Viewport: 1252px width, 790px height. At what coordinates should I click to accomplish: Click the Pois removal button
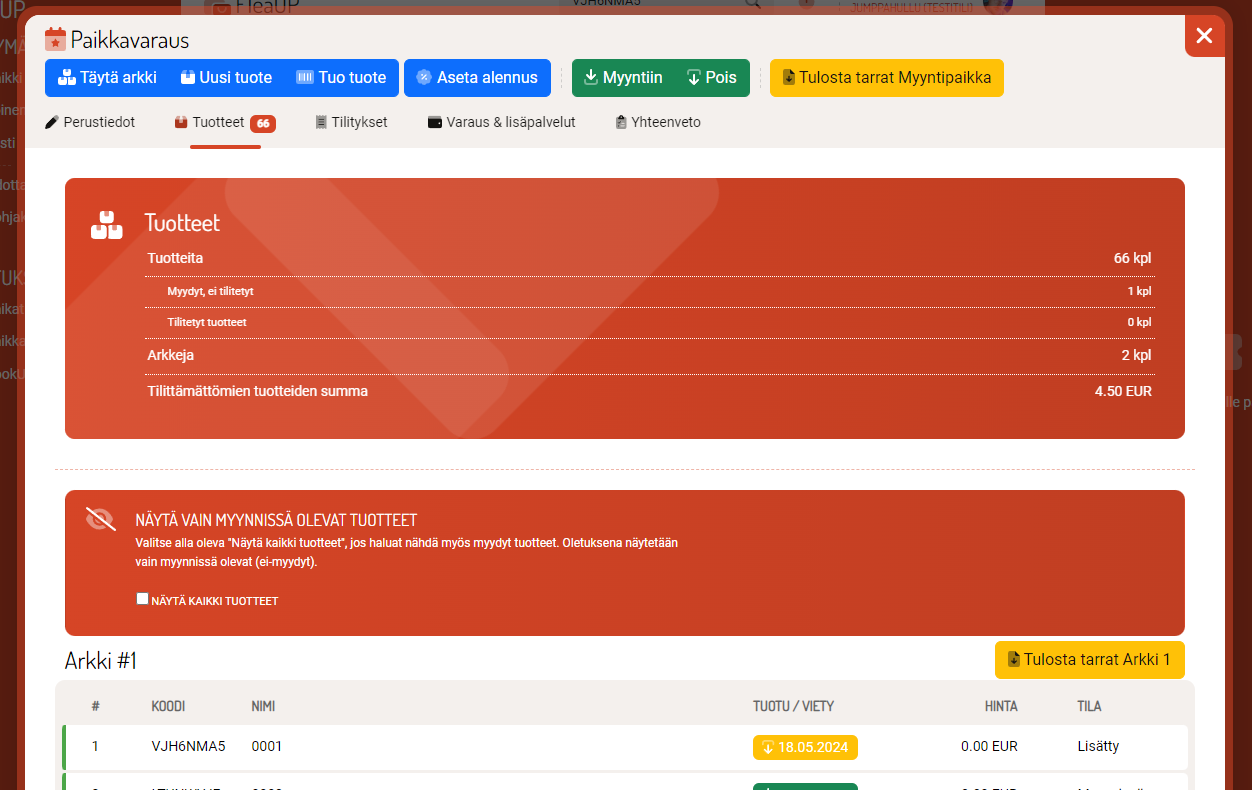click(711, 78)
